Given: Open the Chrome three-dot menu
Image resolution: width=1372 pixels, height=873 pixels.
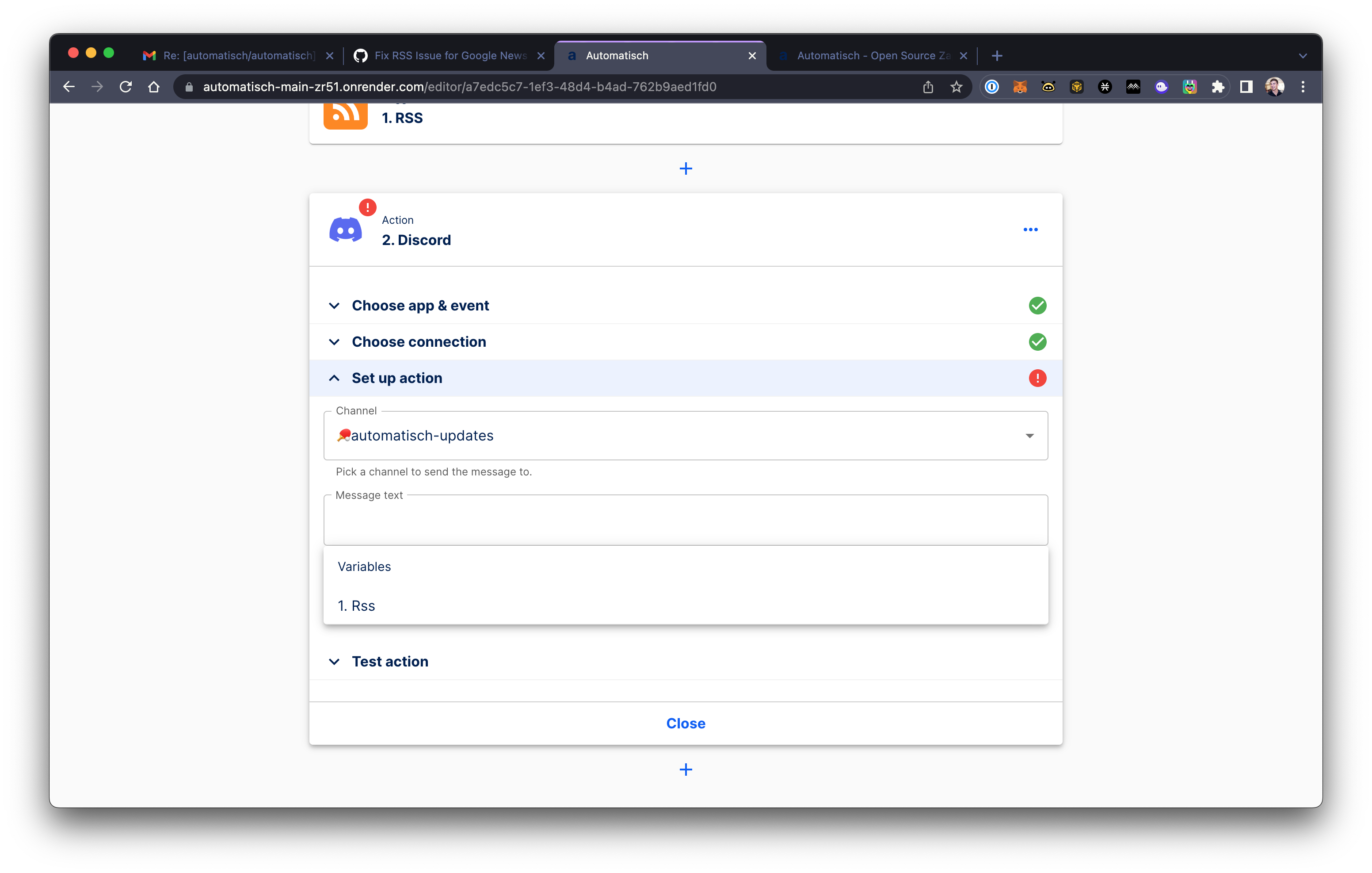Looking at the screenshot, I should [x=1303, y=87].
